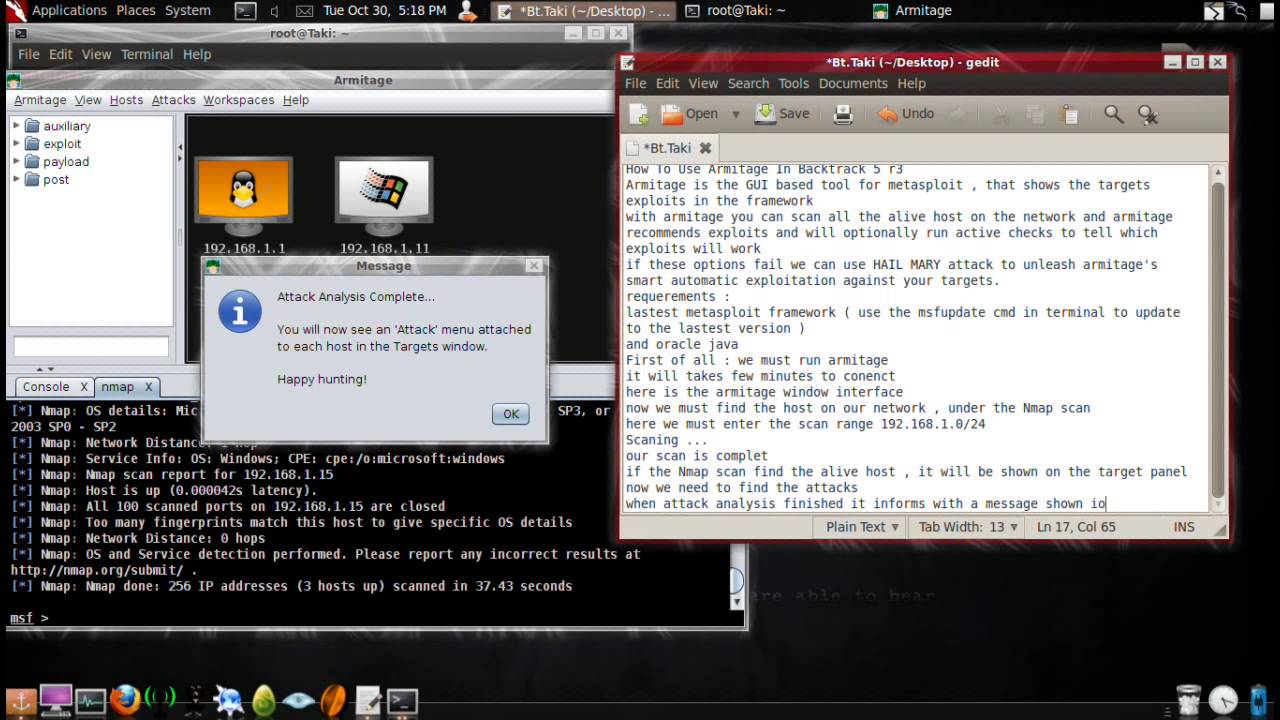The image size is (1280, 720).
Task: Select the Windows host 192.168.1.11
Action: click(x=384, y=205)
